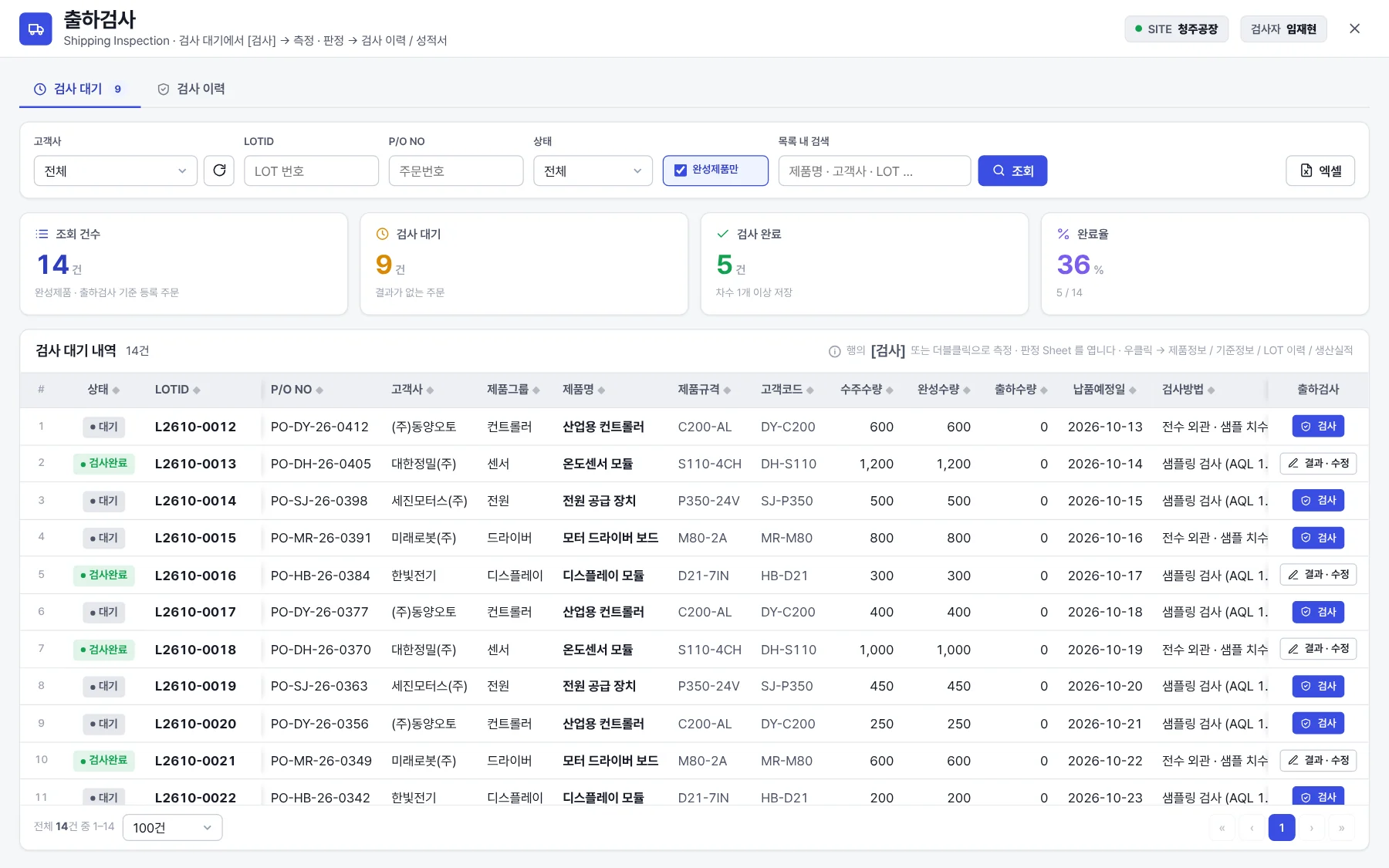Image resolution: width=1389 pixels, height=868 pixels.
Task: Sort by P/O NO column sort icon
Action: (319, 390)
